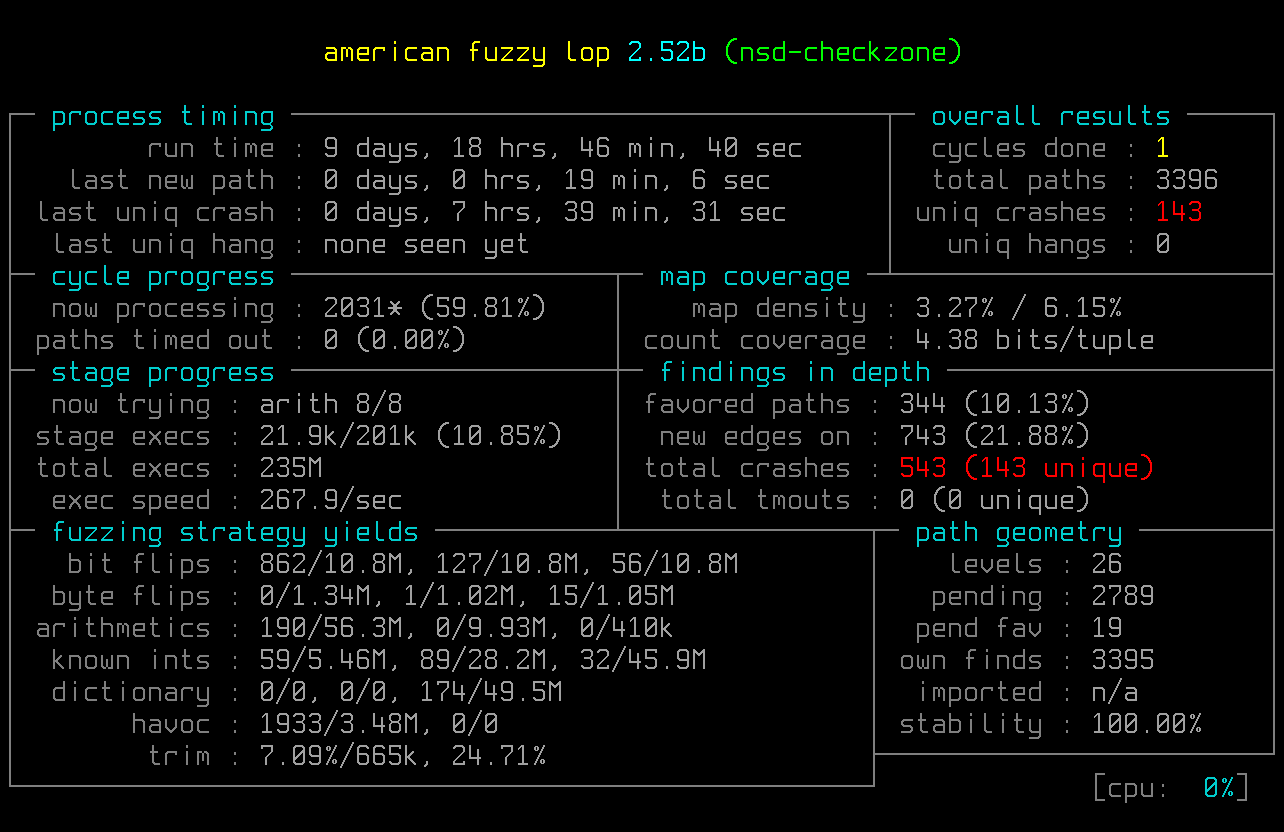Click the 'map coverage' section header

point(755,277)
